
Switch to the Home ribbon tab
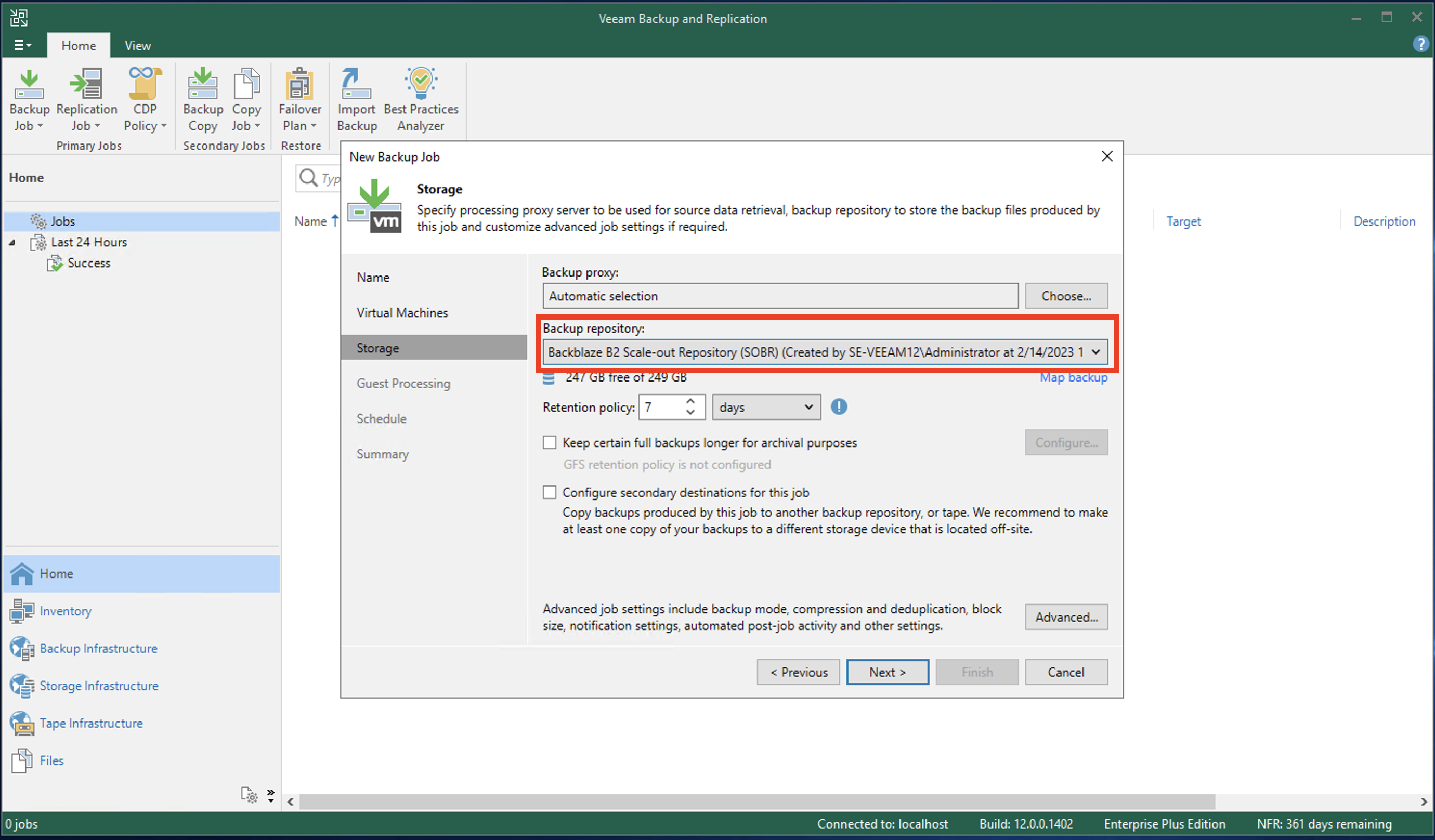(x=79, y=45)
